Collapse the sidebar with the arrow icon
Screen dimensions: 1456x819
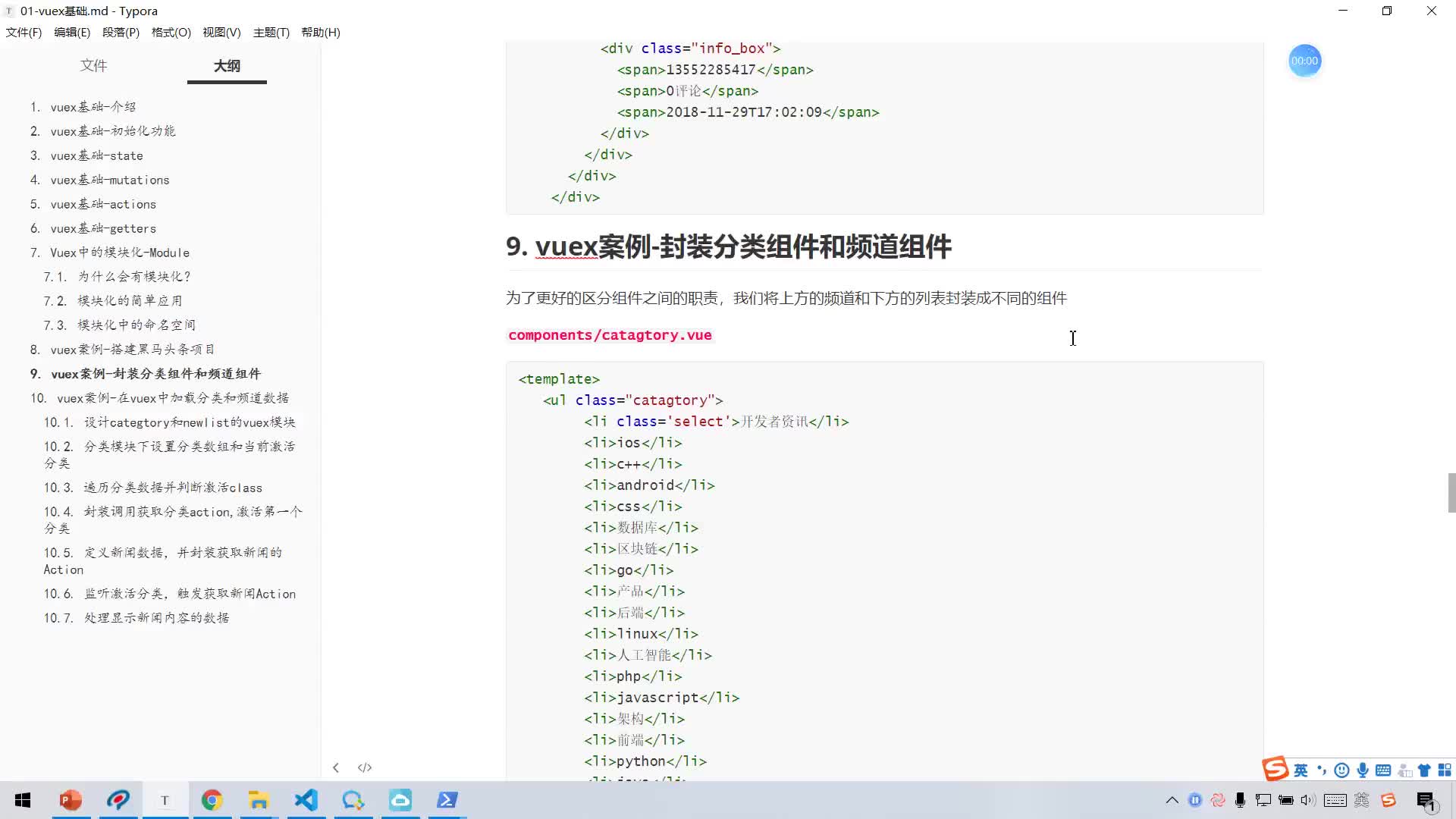336,767
